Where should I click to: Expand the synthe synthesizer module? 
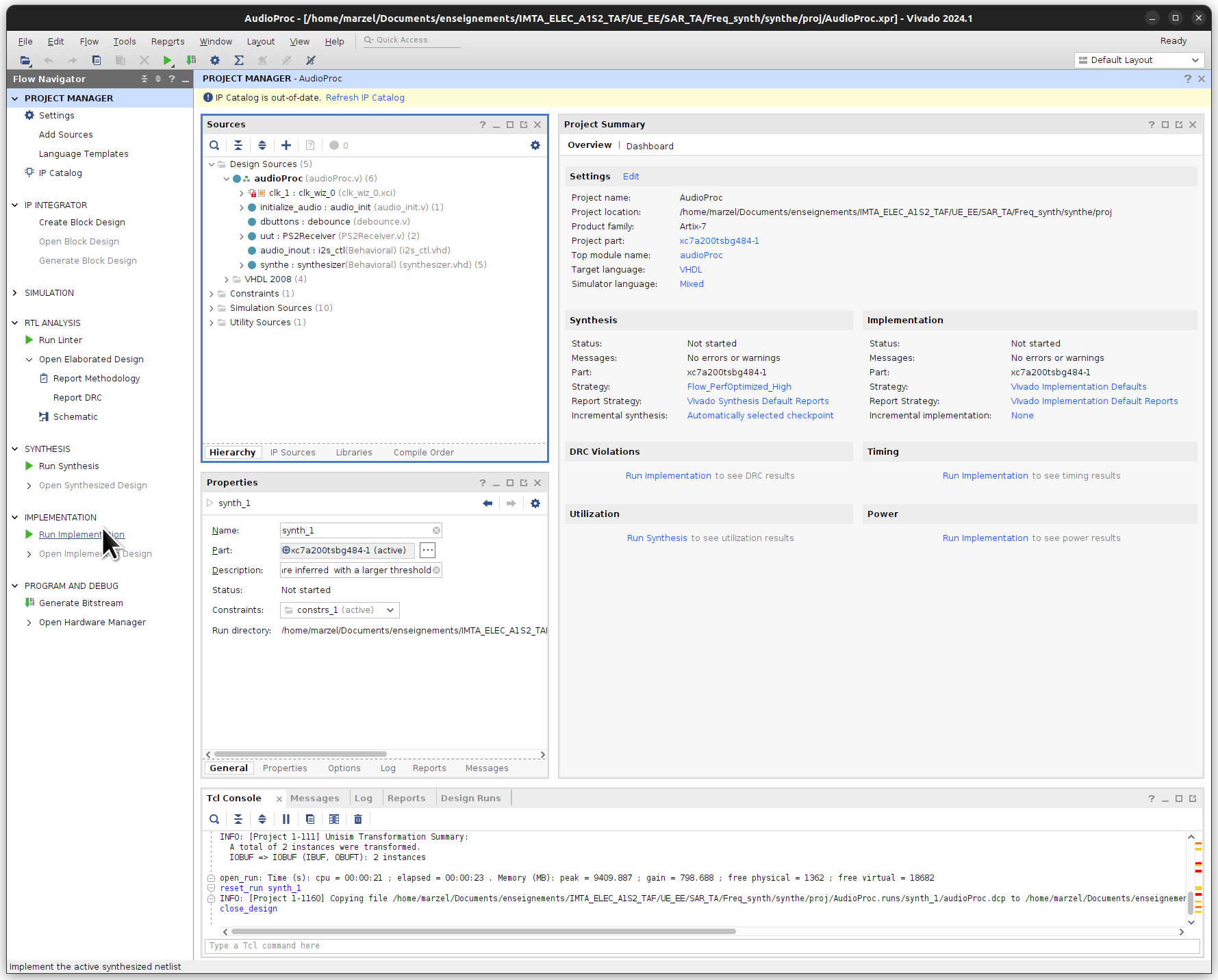coord(242,265)
